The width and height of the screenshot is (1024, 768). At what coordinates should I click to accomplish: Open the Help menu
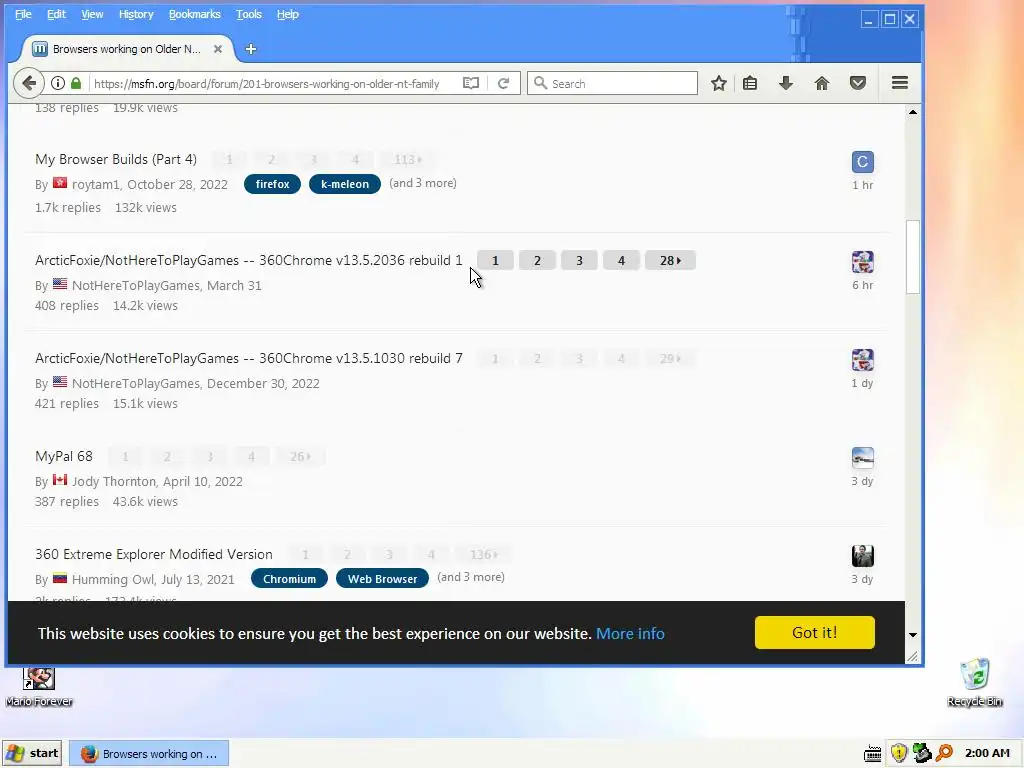coord(287,14)
